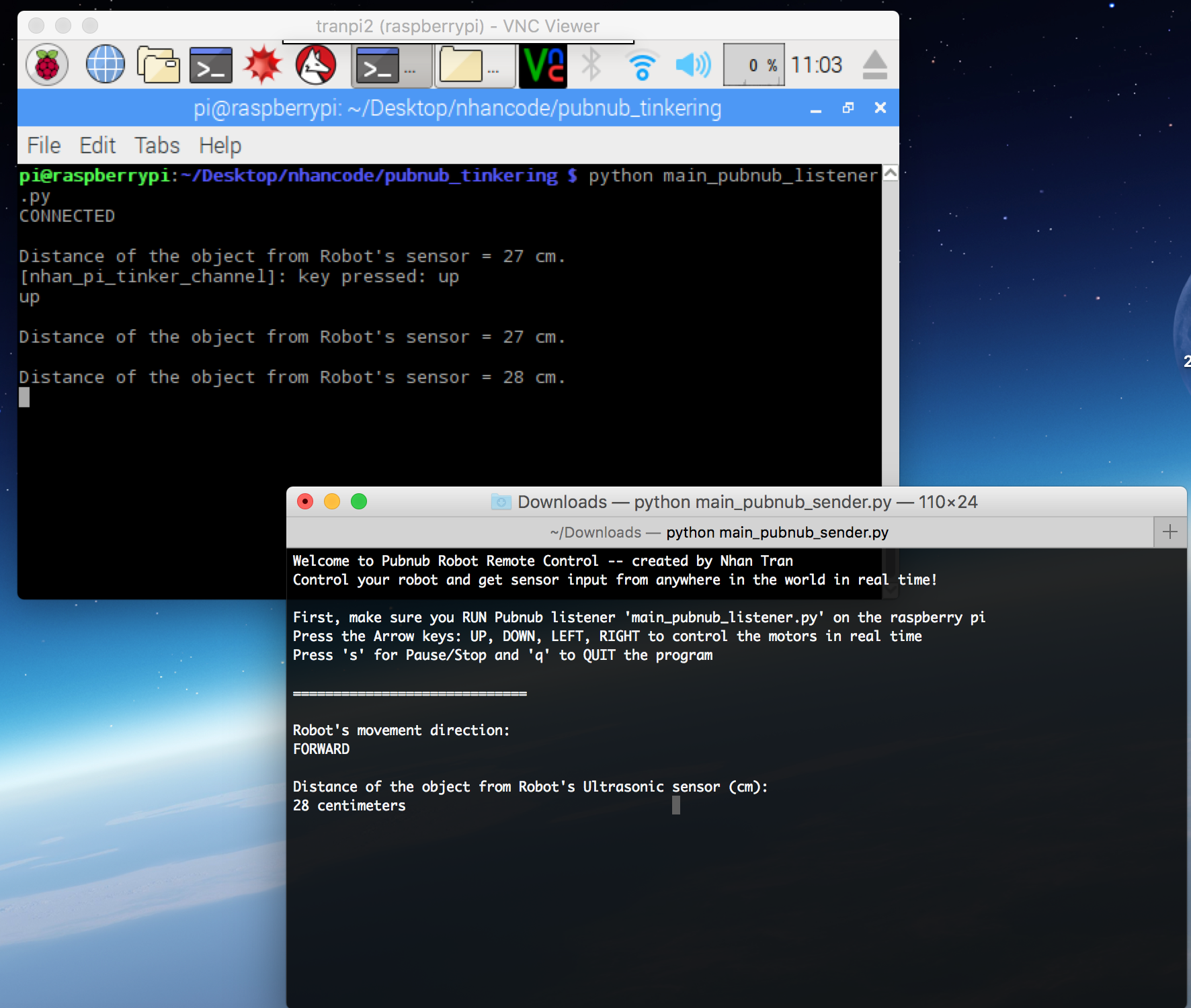Click the 'Welcome to Pubnub Robot Remote Control' line
Image resolution: width=1191 pixels, height=1008 pixels.
pyautogui.click(x=542, y=560)
